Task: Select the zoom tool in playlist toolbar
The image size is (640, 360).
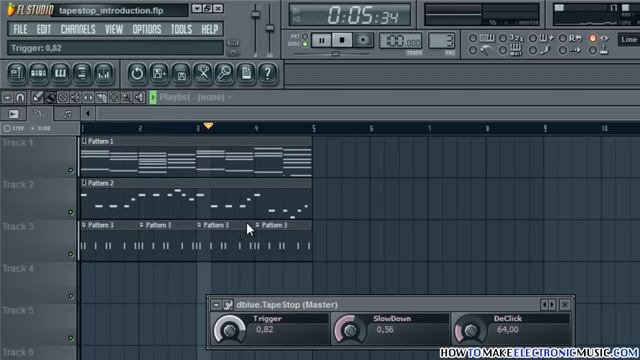Action: 126,98
